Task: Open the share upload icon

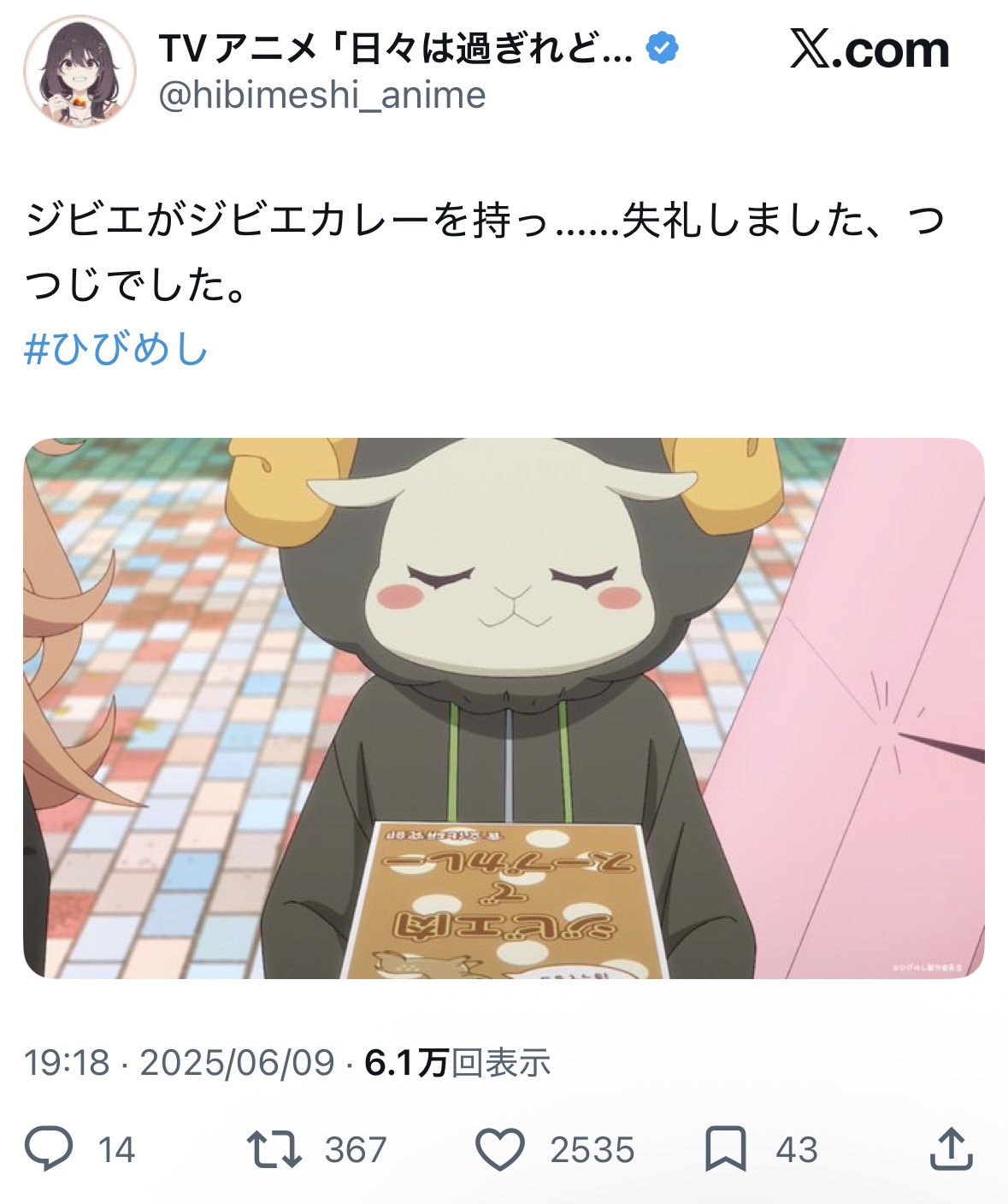Action: (x=952, y=1148)
